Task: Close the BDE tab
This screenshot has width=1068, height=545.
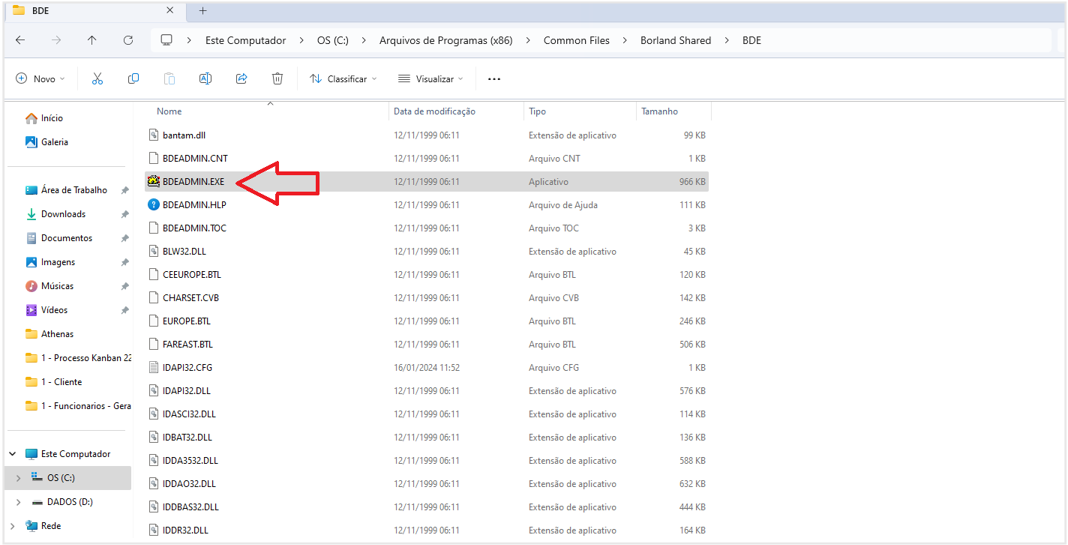Action: tap(170, 11)
